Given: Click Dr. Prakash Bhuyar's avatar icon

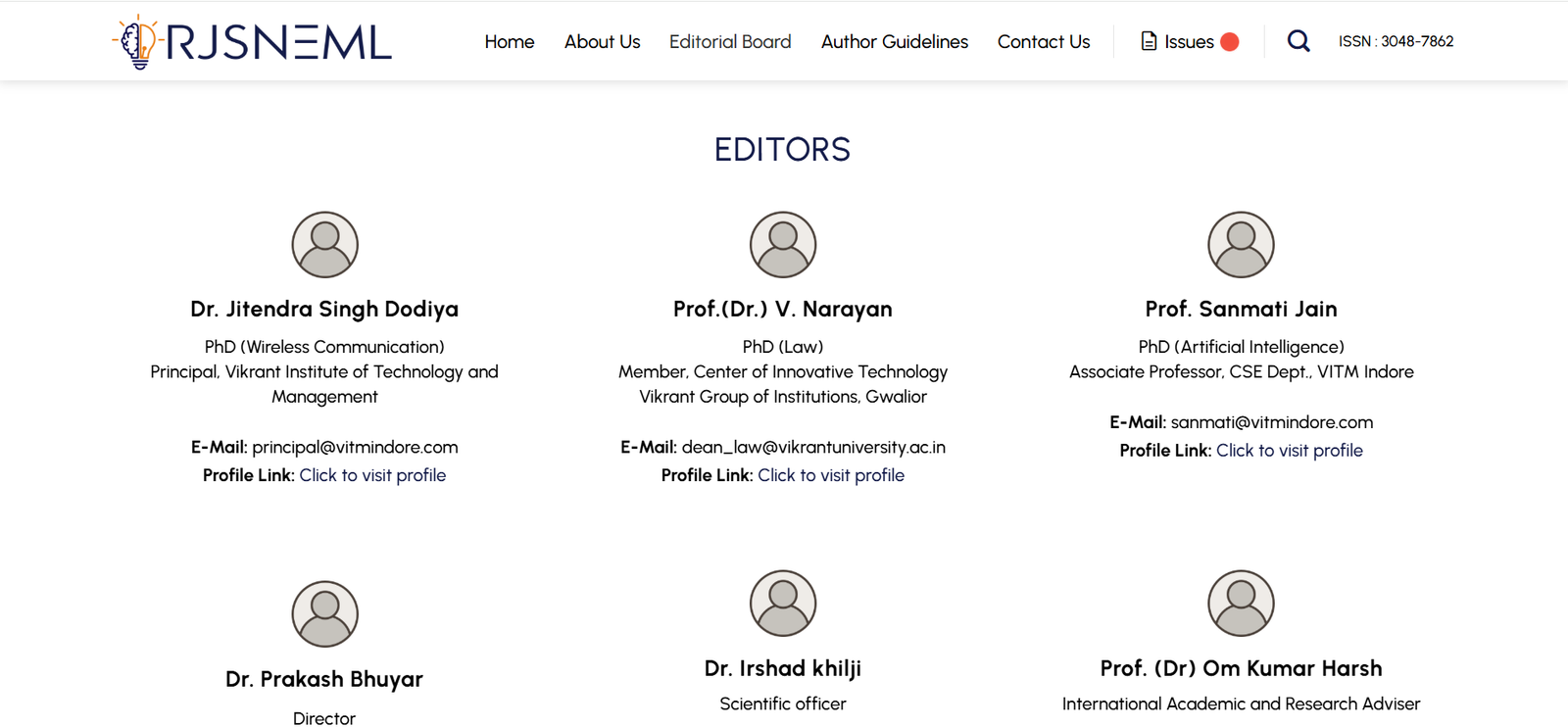Looking at the screenshot, I should pos(324,614).
